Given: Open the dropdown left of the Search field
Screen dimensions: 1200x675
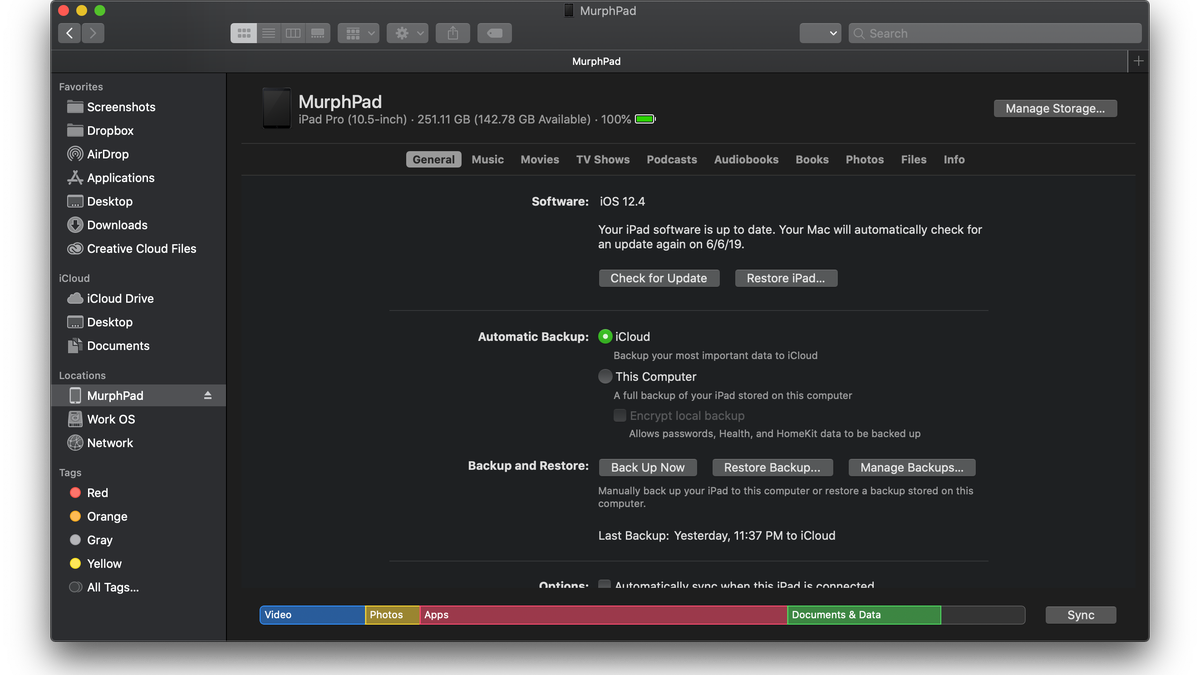Looking at the screenshot, I should [820, 33].
